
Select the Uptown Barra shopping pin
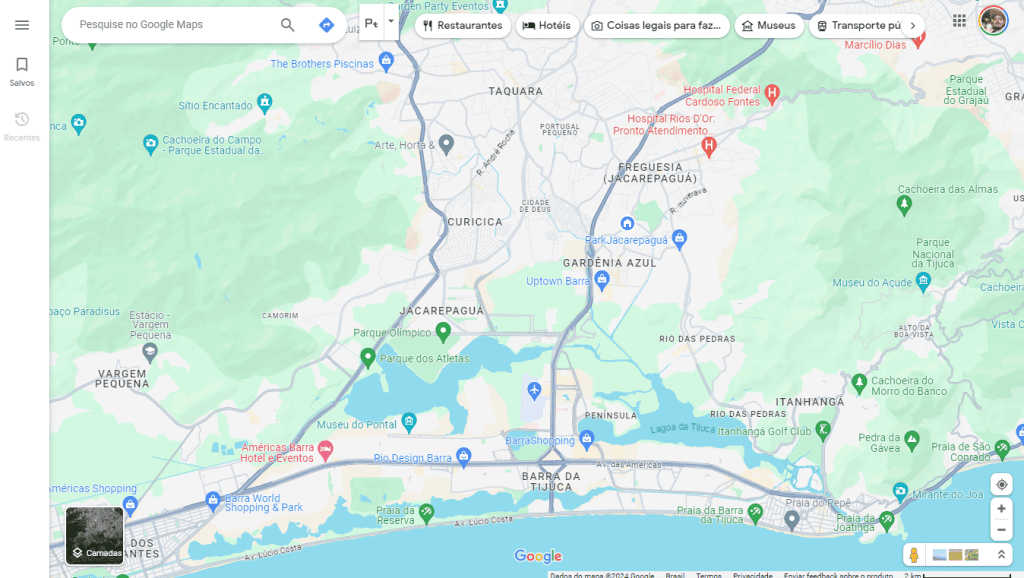pos(601,280)
